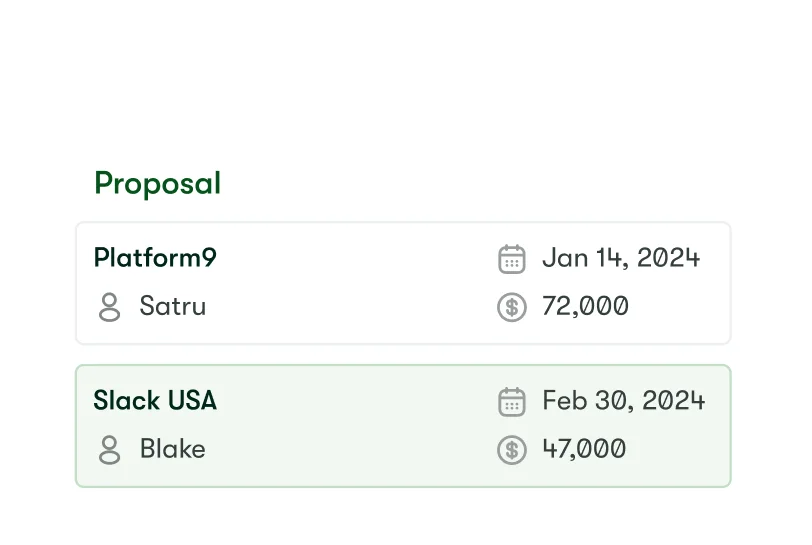The height and width of the screenshot is (545, 812).
Task: Click the Proposal column heading
Action: pyautogui.click(x=157, y=184)
